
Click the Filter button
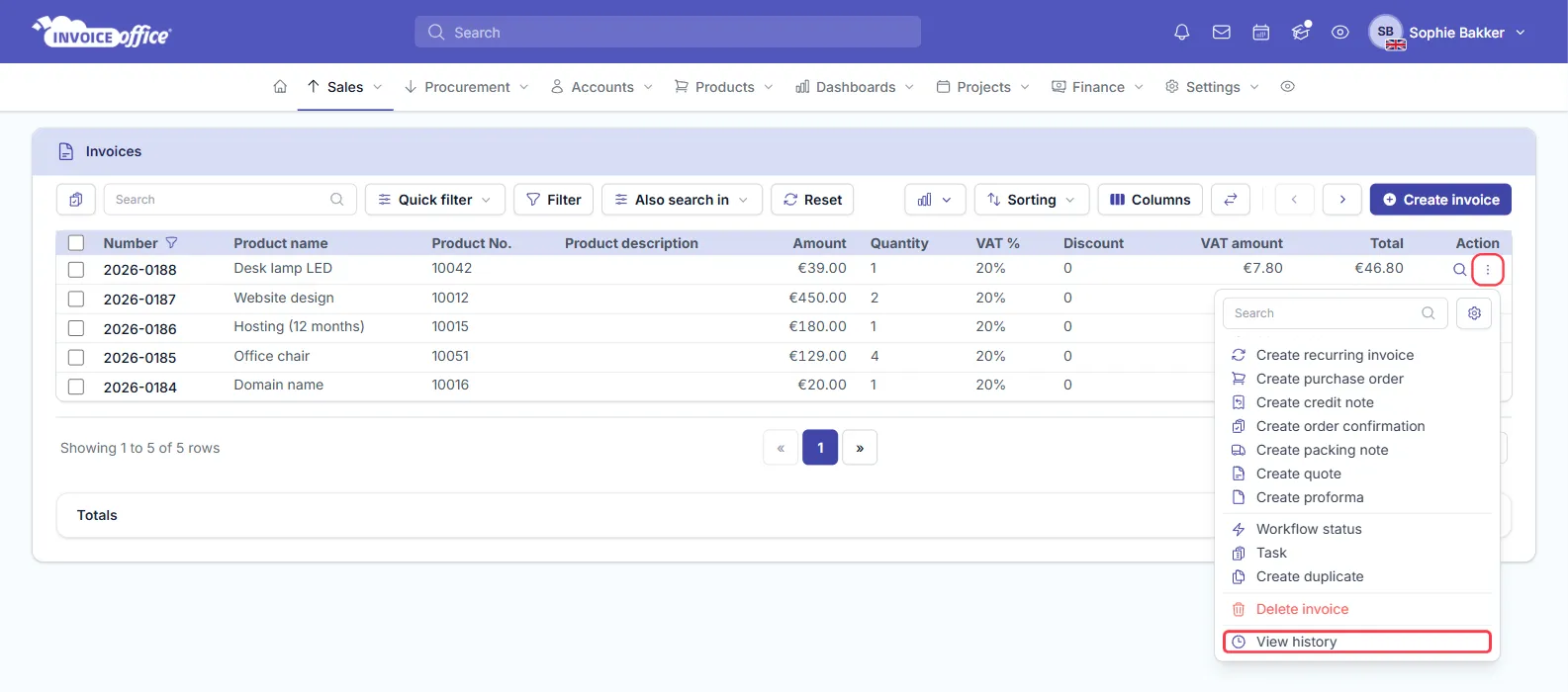(554, 200)
